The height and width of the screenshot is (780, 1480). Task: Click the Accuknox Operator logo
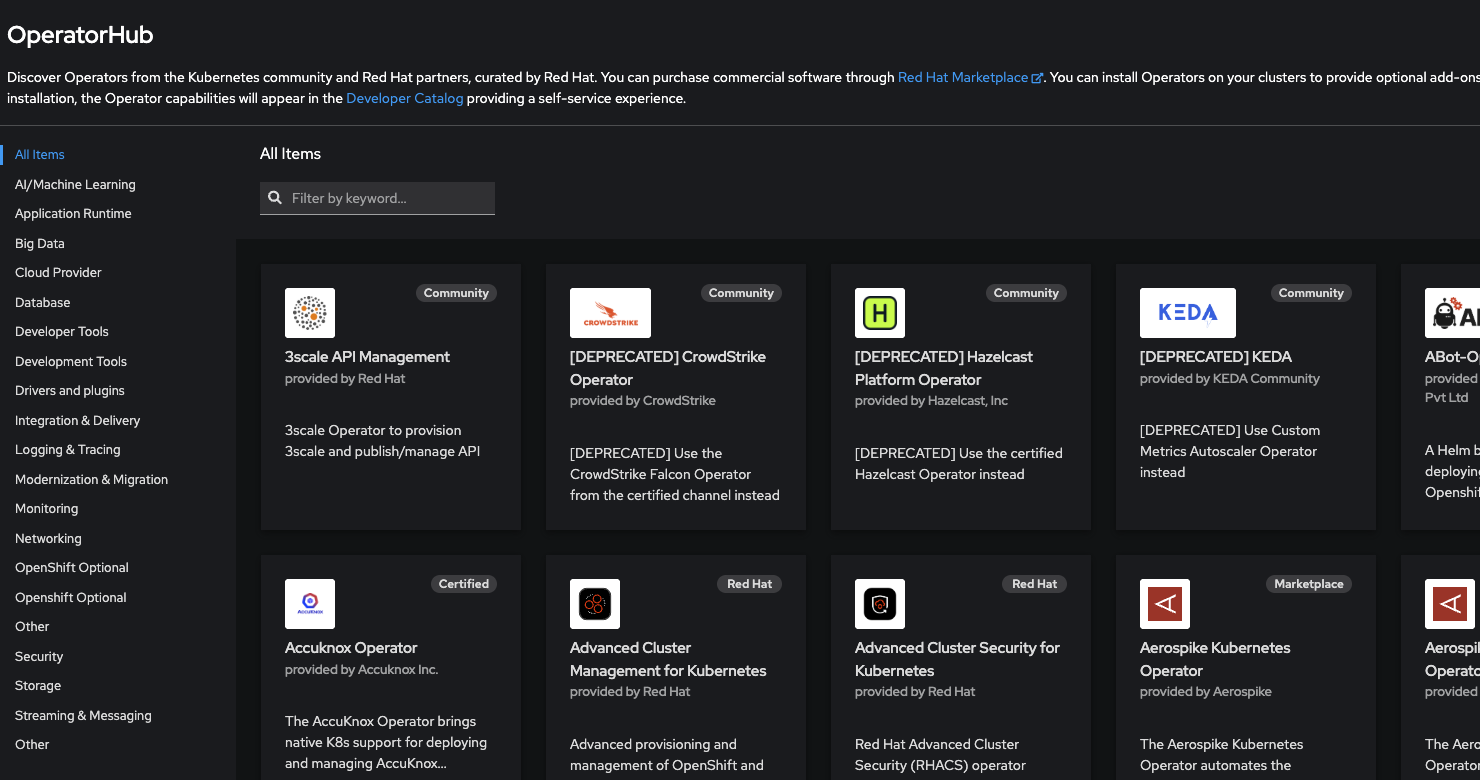tap(310, 604)
